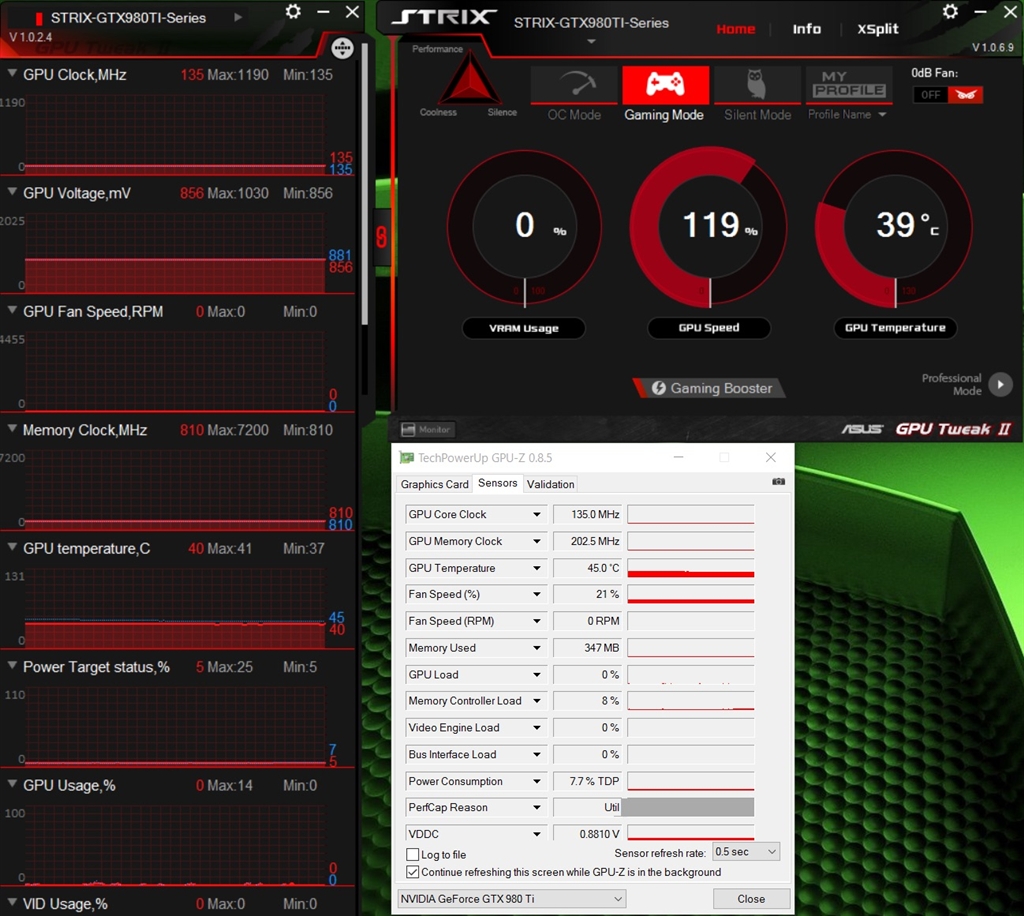Switch to Professional Mode arrow button
The height and width of the screenshot is (916, 1024).
click(1000, 385)
